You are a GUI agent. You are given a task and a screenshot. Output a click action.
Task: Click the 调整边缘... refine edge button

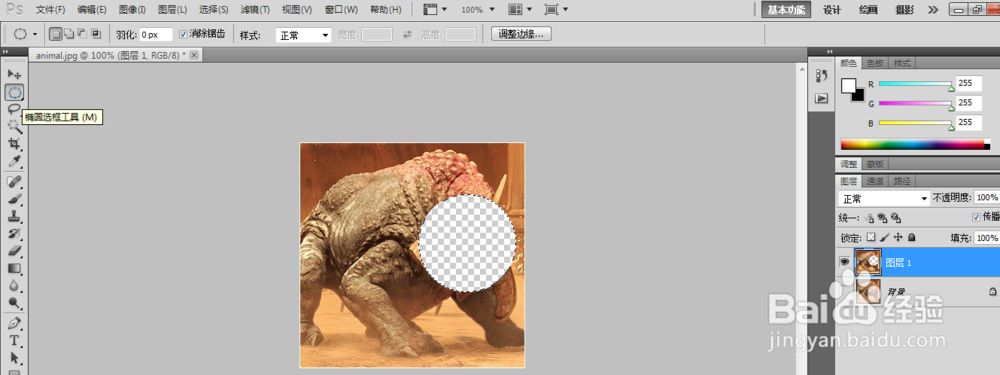[521, 34]
